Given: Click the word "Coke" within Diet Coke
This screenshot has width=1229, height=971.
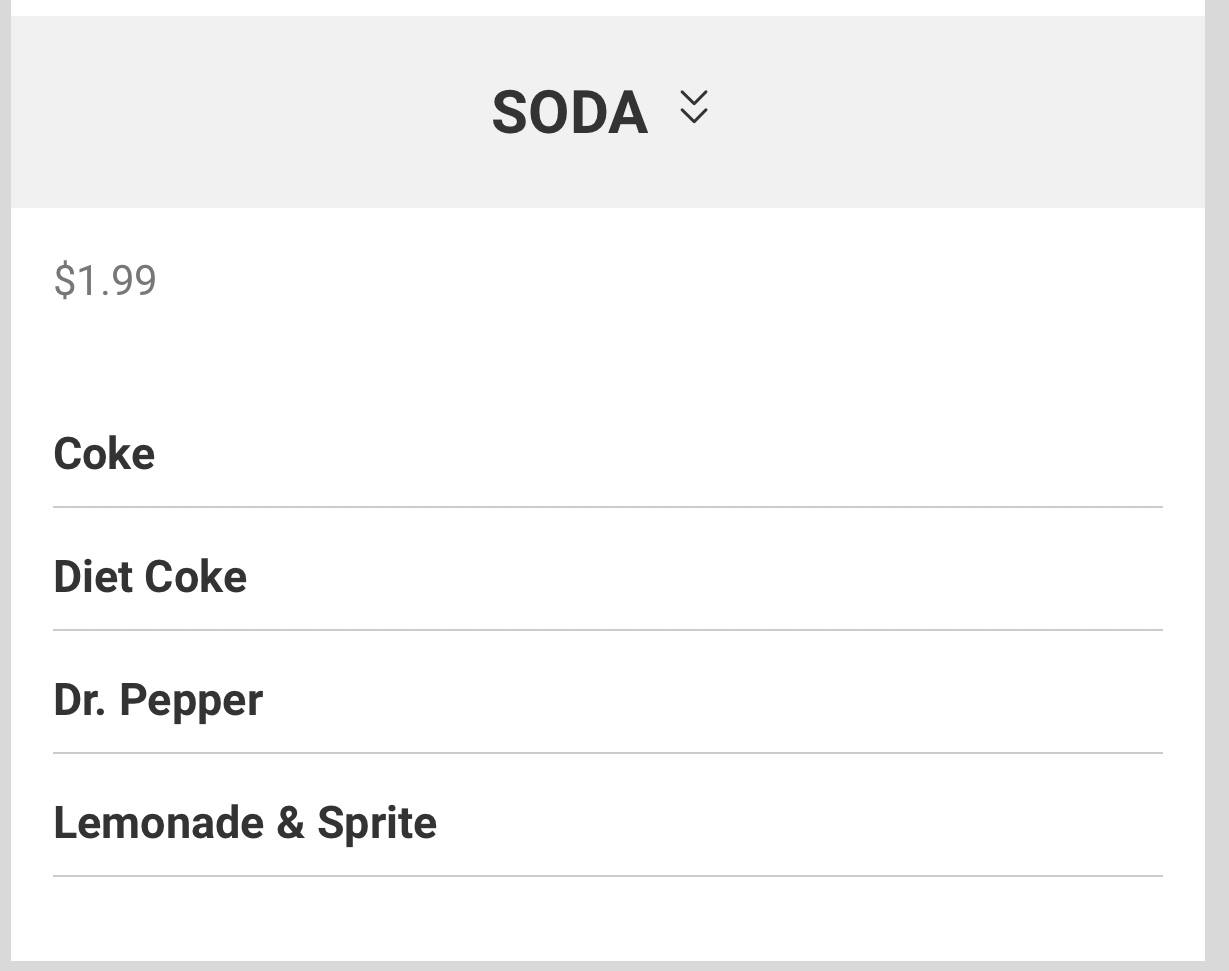Looking at the screenshot, I should coord(196,577).
